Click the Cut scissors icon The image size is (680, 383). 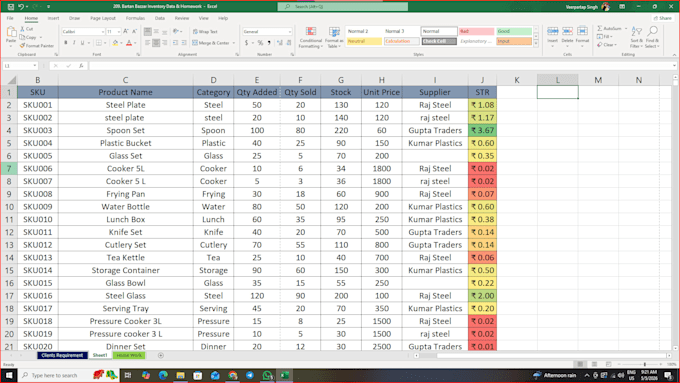[23, 29]
